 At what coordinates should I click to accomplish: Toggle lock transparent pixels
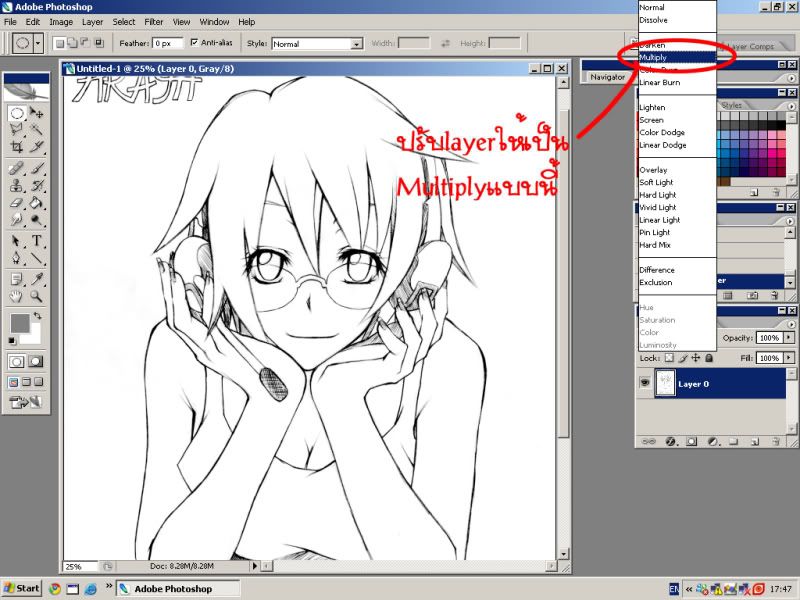[669, 358]
